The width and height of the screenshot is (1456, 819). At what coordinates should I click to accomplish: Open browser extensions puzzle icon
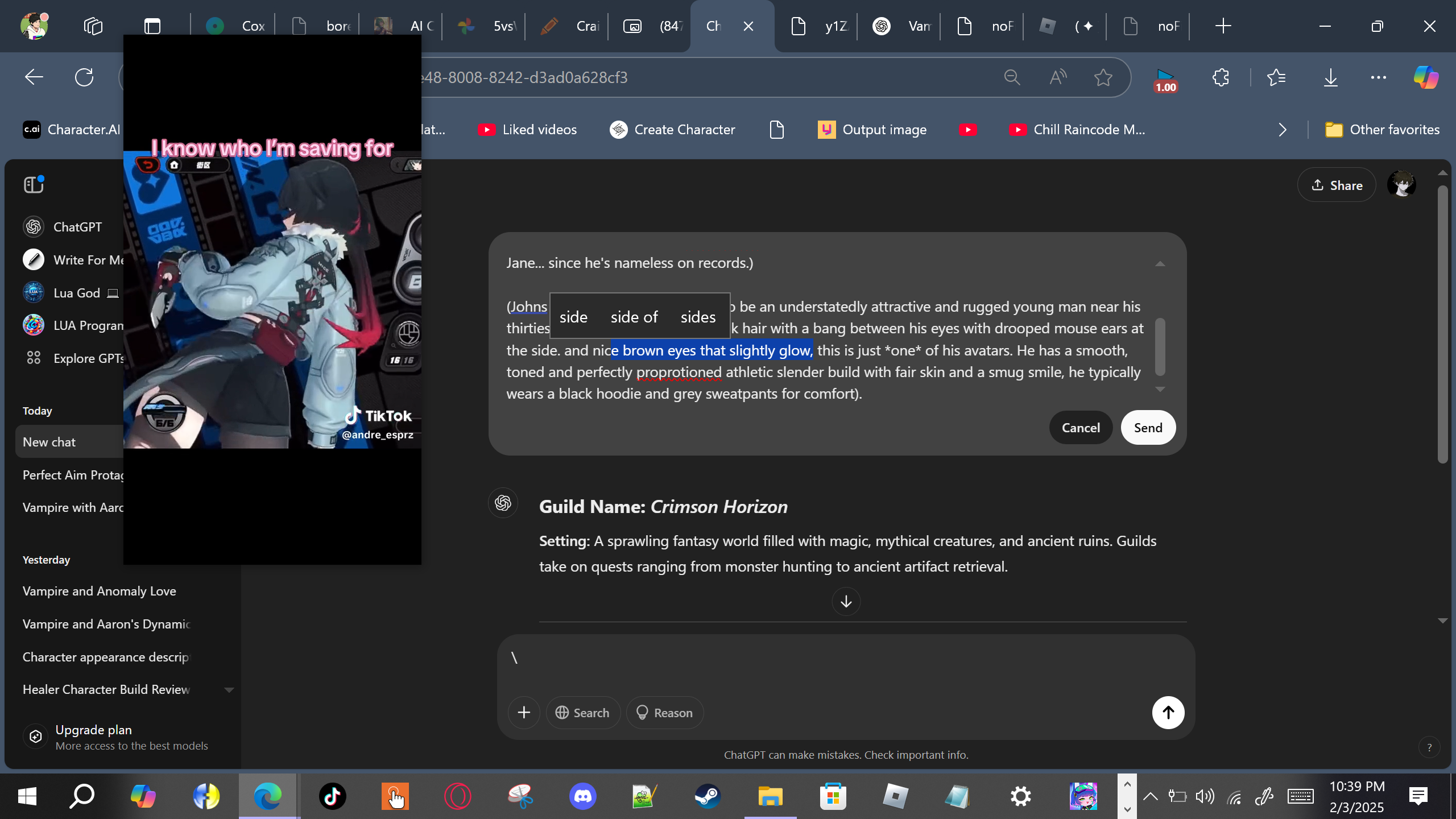1221,77
